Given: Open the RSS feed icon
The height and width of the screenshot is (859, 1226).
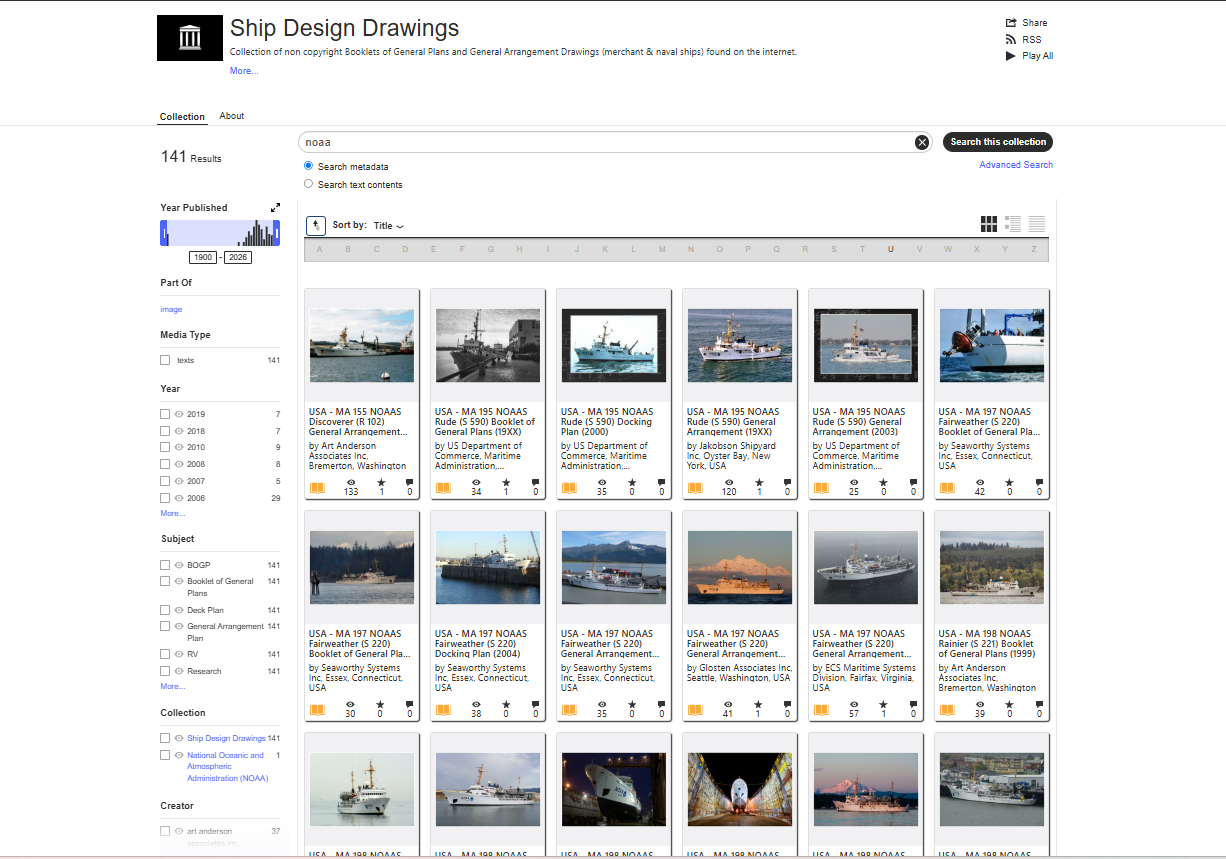Looking at the screenshot, I should click(x=1011, y=40).
